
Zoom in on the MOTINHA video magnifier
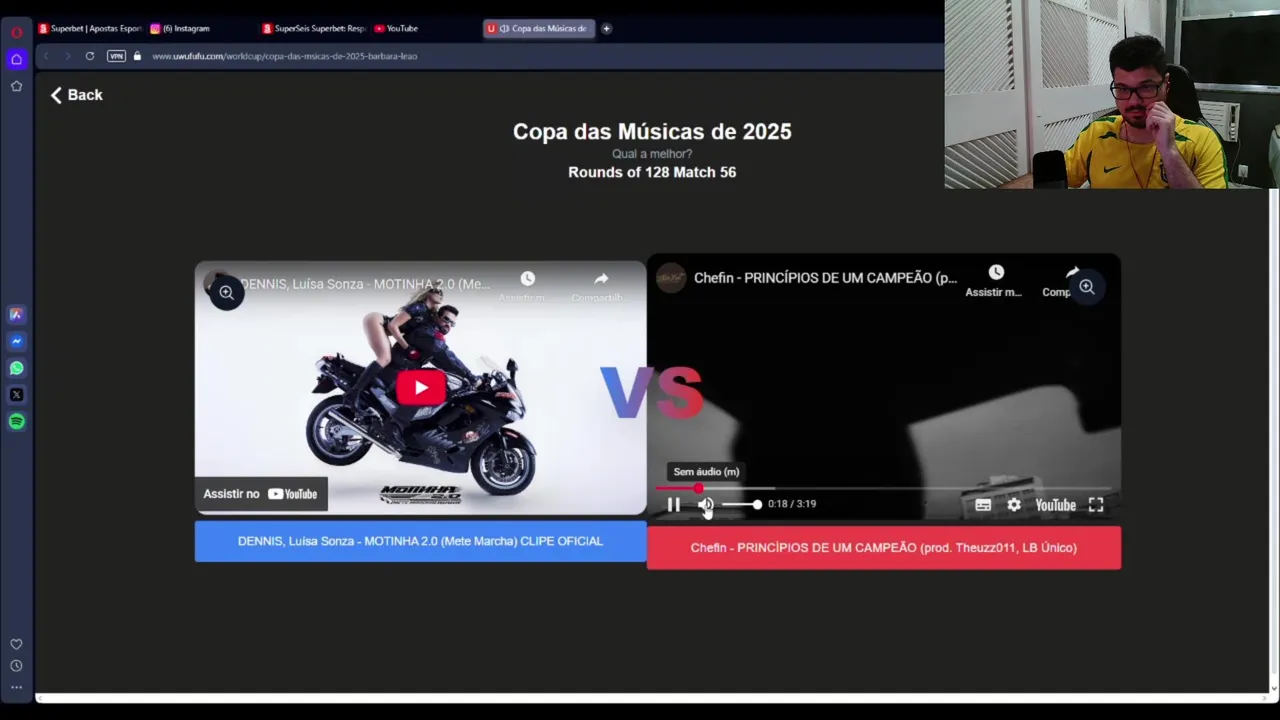227,293
